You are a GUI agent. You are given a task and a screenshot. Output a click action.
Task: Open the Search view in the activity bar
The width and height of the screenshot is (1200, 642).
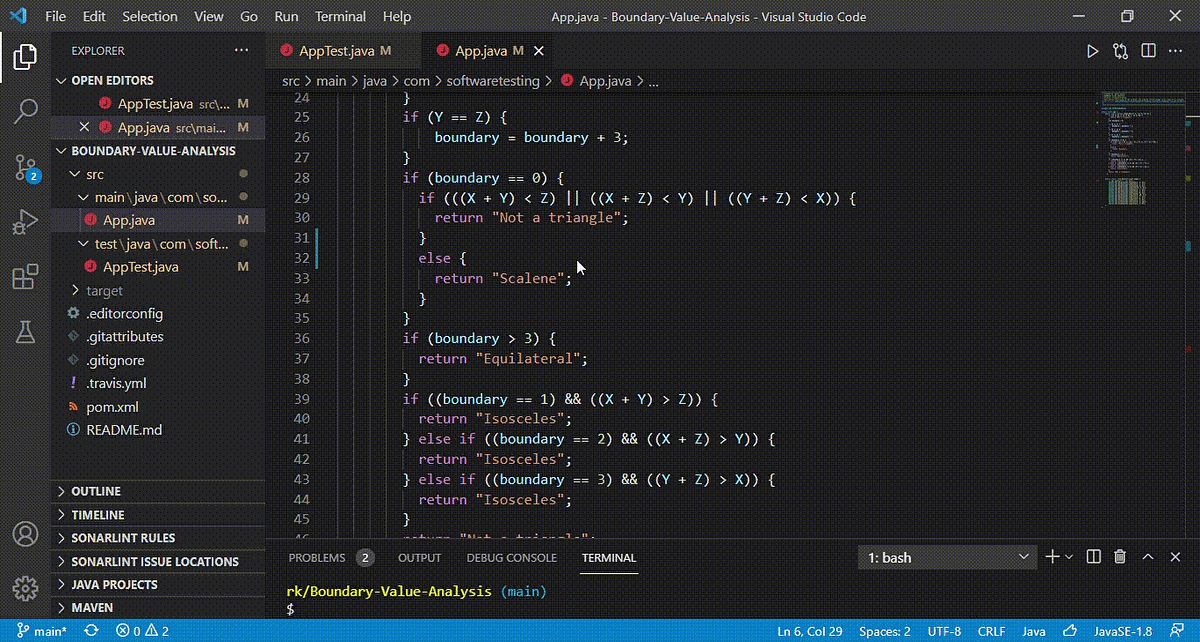pos(25,112)
